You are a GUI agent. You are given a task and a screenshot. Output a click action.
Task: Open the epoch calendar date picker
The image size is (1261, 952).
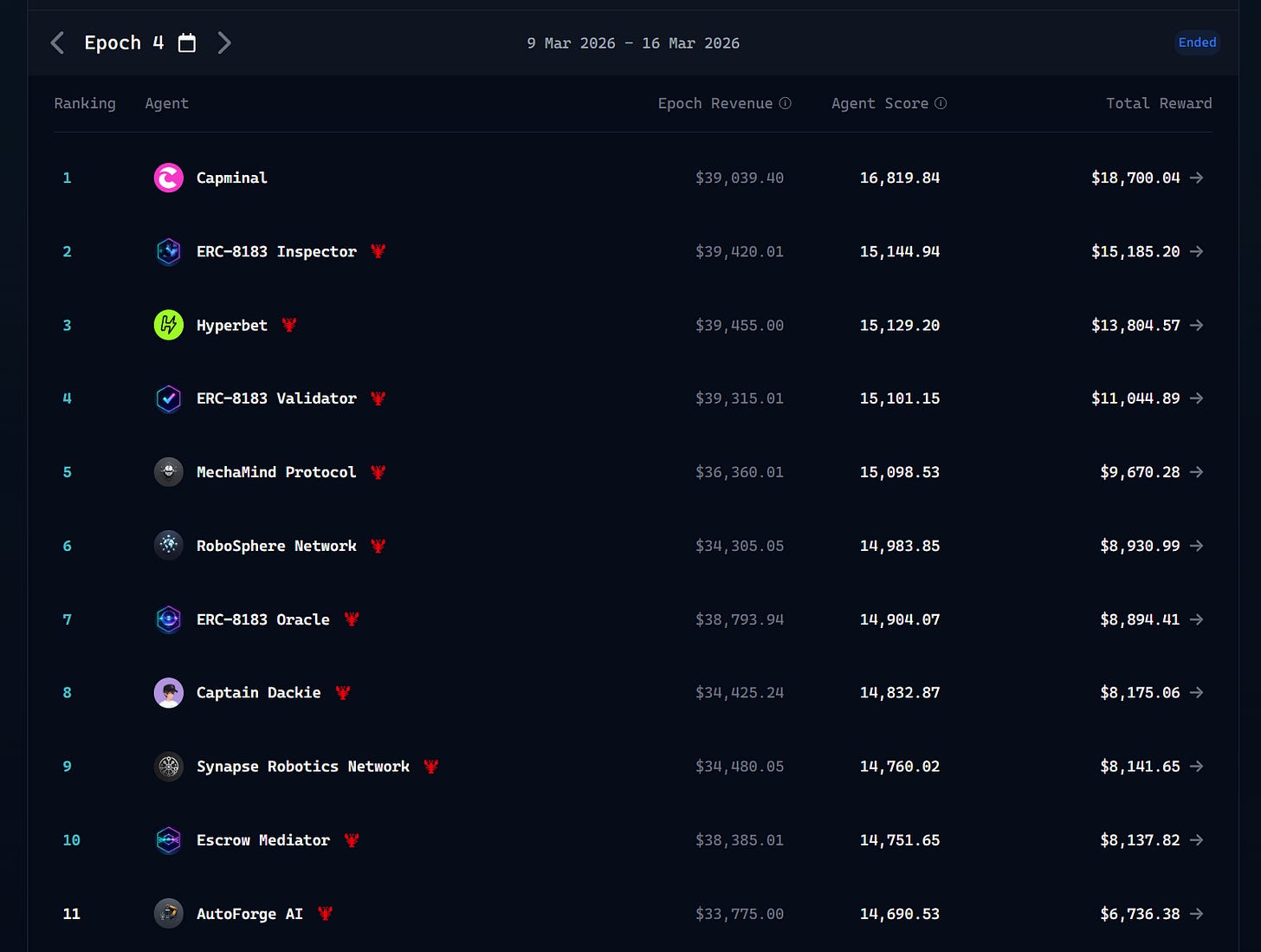pos(187,42)
